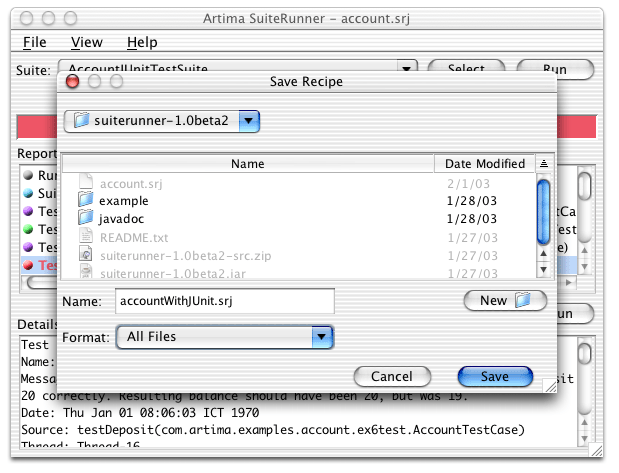The width and height of the screenshot is (619, 473).
Task: Click the README.txt document icon
Action: [x=86, y=236]
